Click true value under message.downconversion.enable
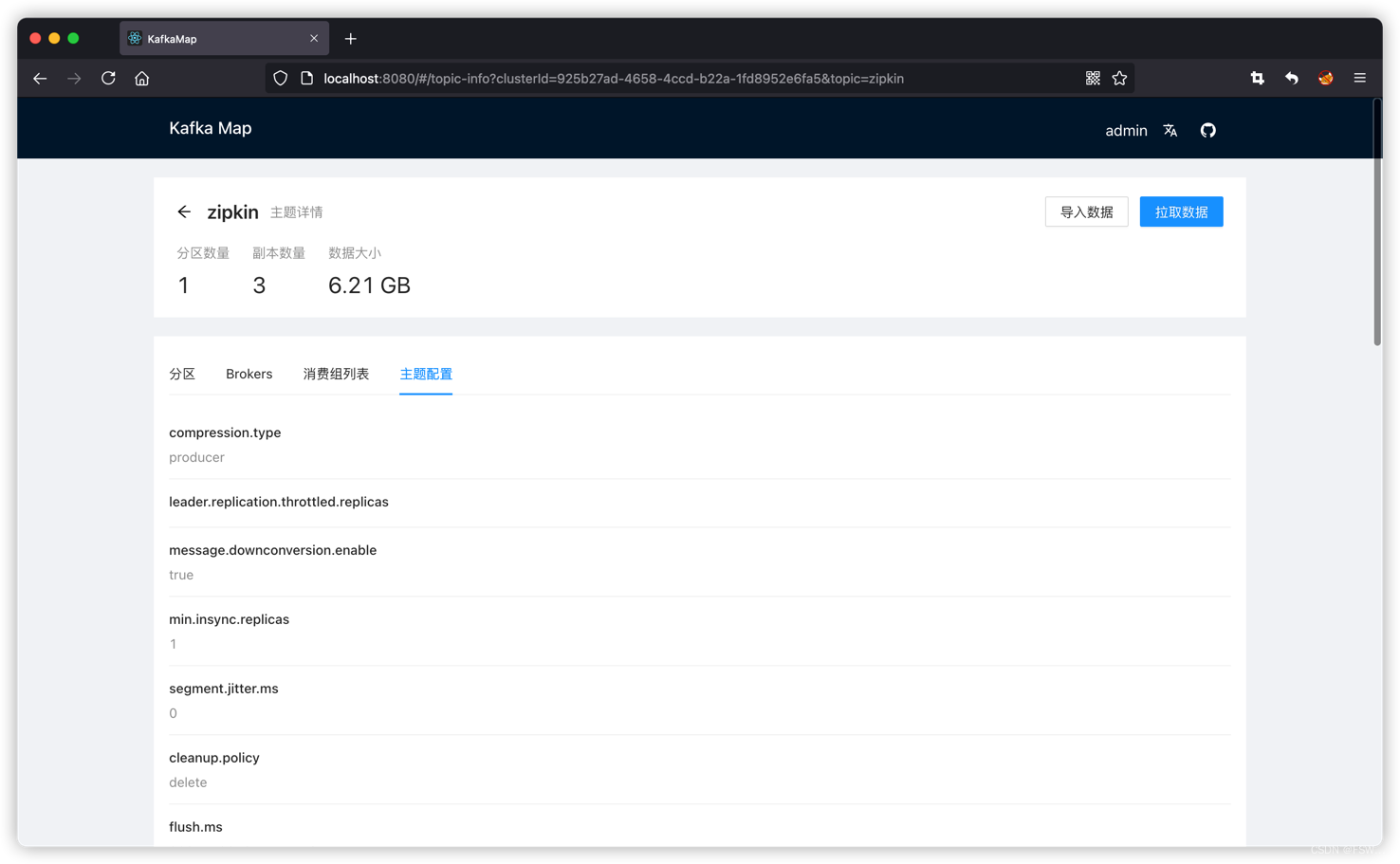 [x=181, y=575]
